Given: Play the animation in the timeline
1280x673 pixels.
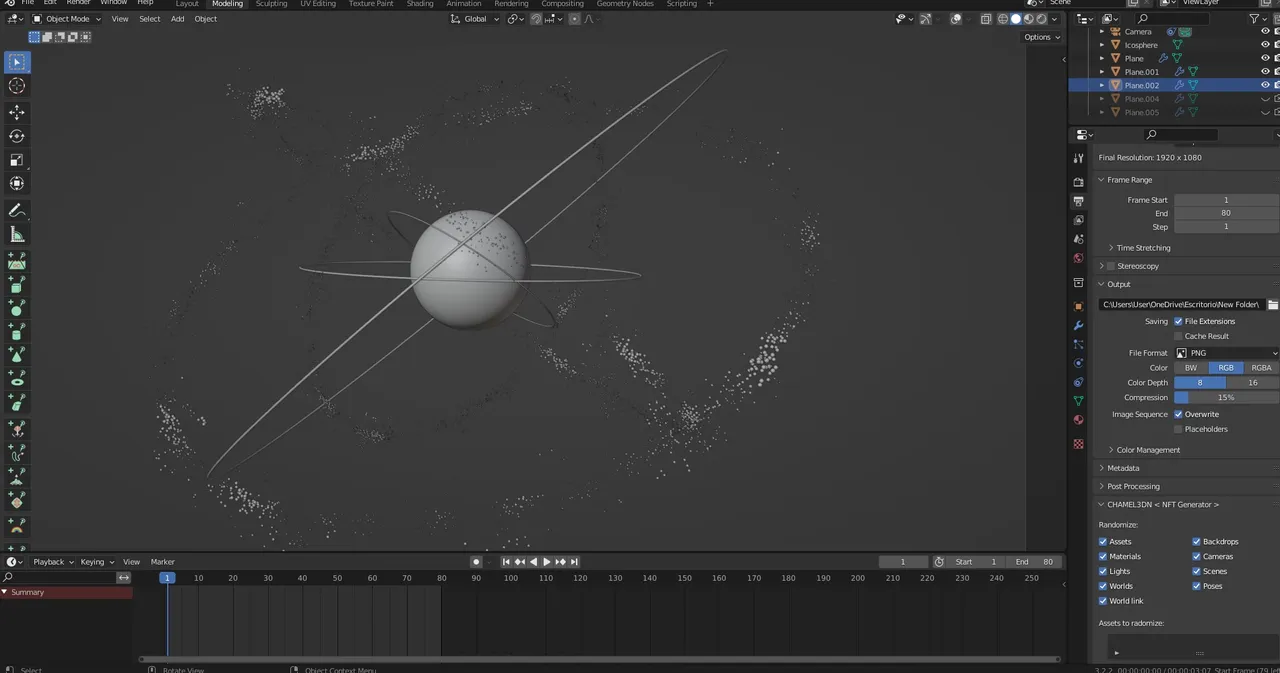Looking at the screenshot, I should (547, 562).
